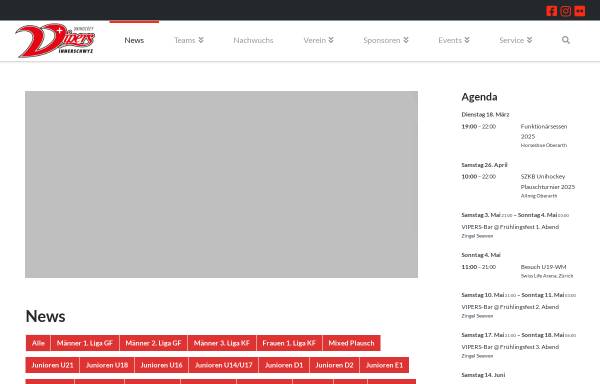This screenshot has height=384, width=600.
Task: Filter news by Männer 1. Liga GF
Action: 85,343
